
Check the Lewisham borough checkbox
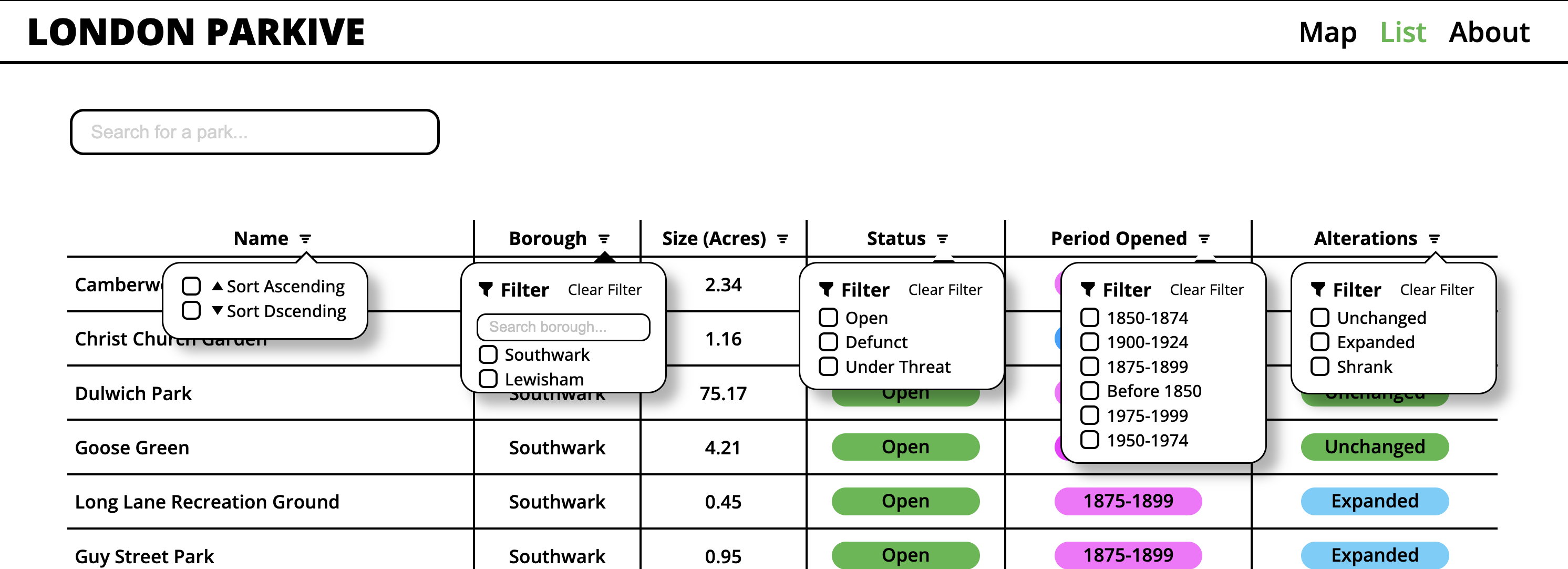point(488,379)
